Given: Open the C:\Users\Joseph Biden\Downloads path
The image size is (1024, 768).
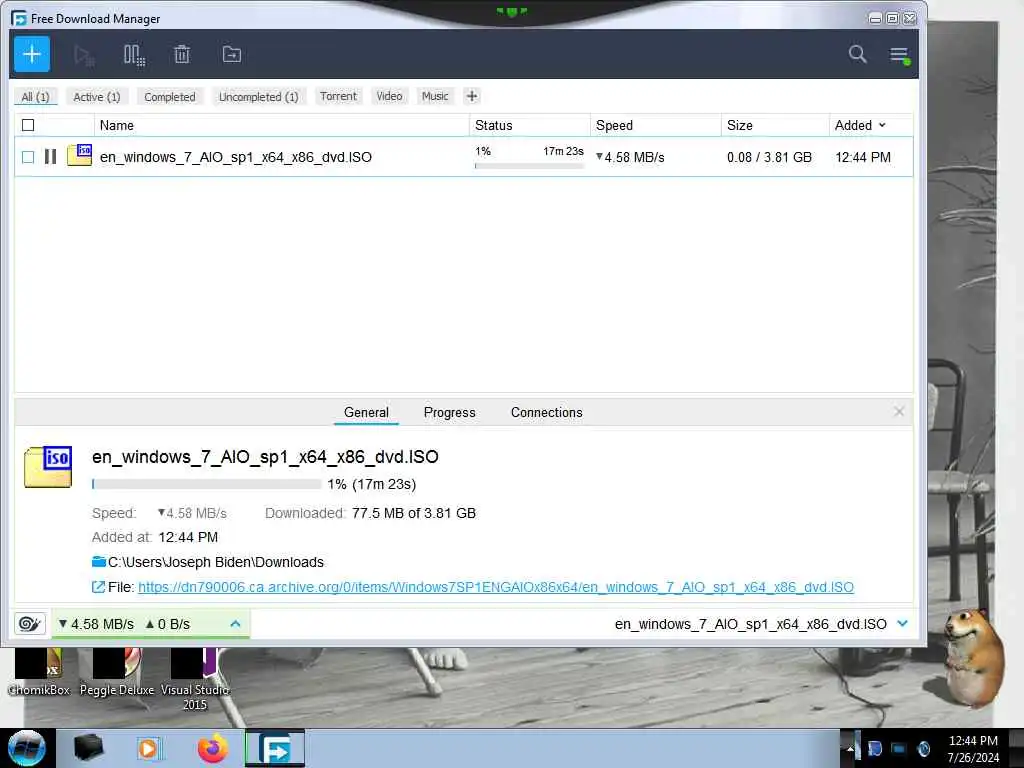Looking at the screenshot, I should point(216,562).
